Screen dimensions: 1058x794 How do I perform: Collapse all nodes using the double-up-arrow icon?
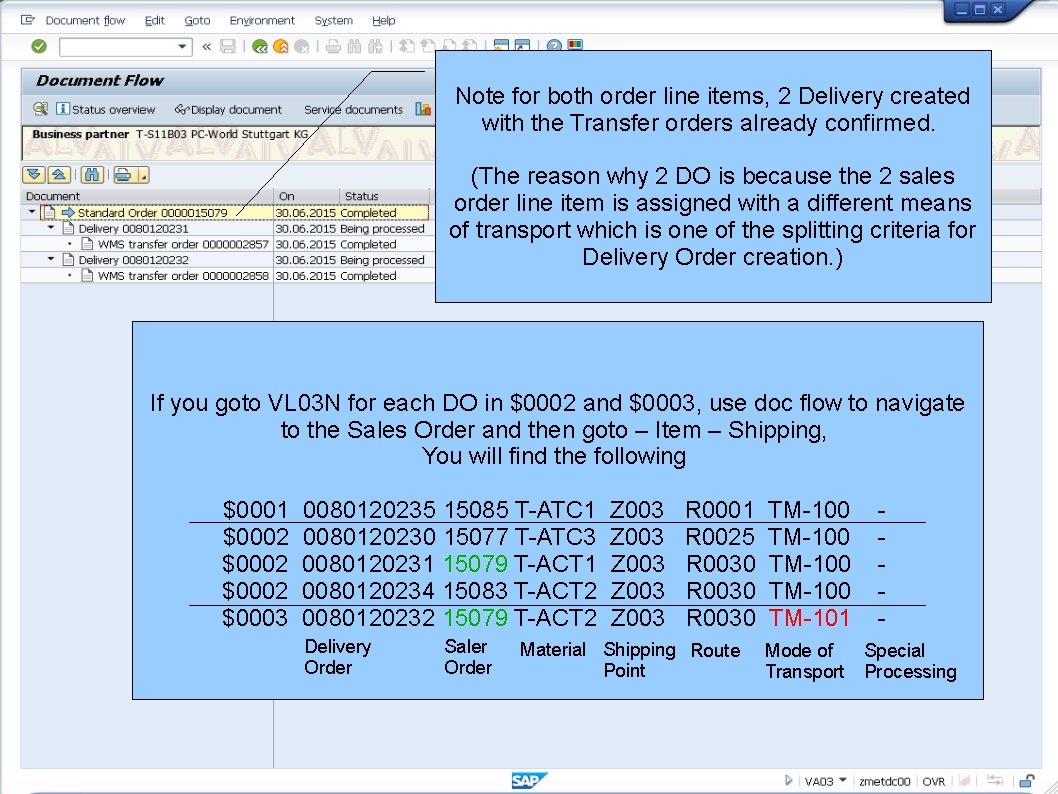click(x=57, y=173)
